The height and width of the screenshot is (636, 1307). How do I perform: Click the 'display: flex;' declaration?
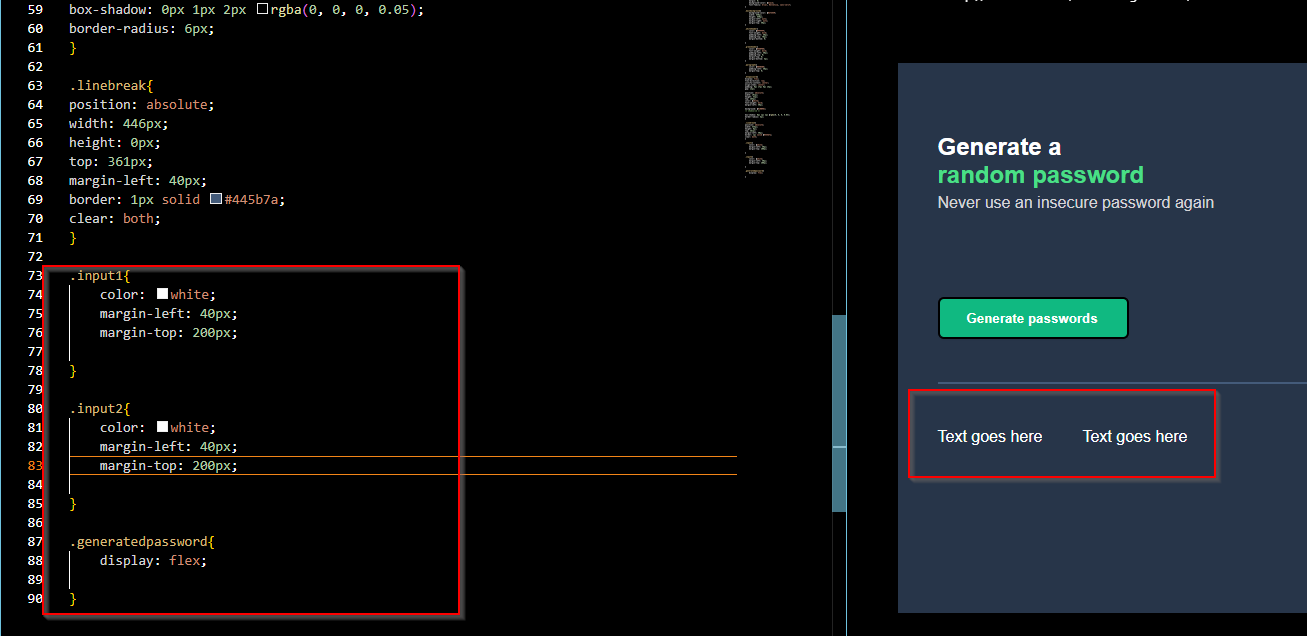153,560
